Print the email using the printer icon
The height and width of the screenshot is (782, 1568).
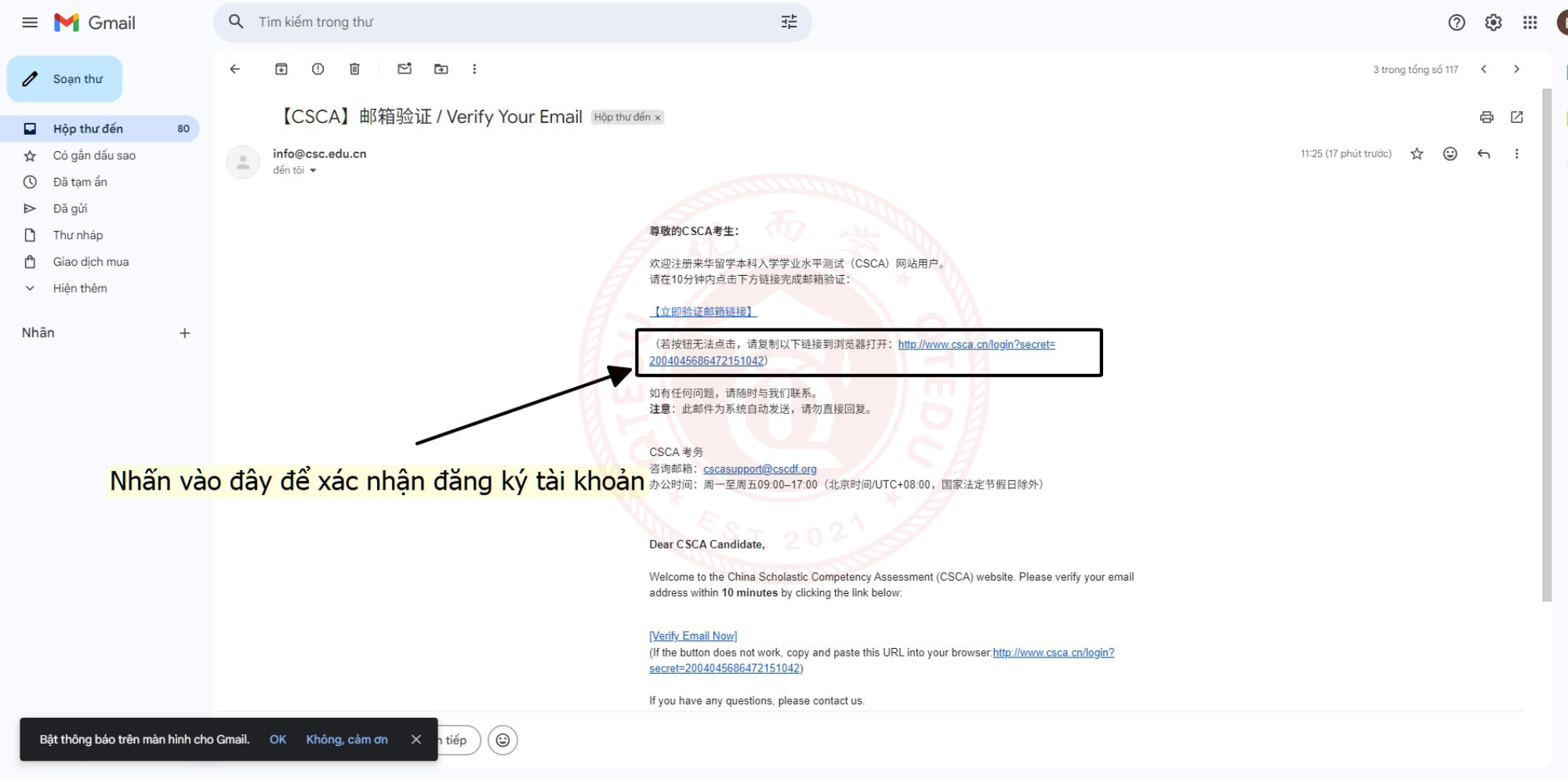(1486, 118)
